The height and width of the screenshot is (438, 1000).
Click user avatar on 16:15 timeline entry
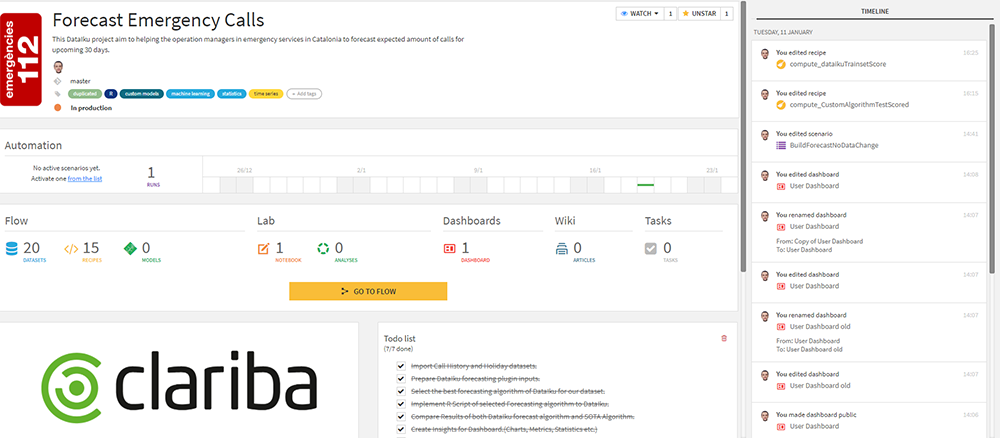(765, 94)
